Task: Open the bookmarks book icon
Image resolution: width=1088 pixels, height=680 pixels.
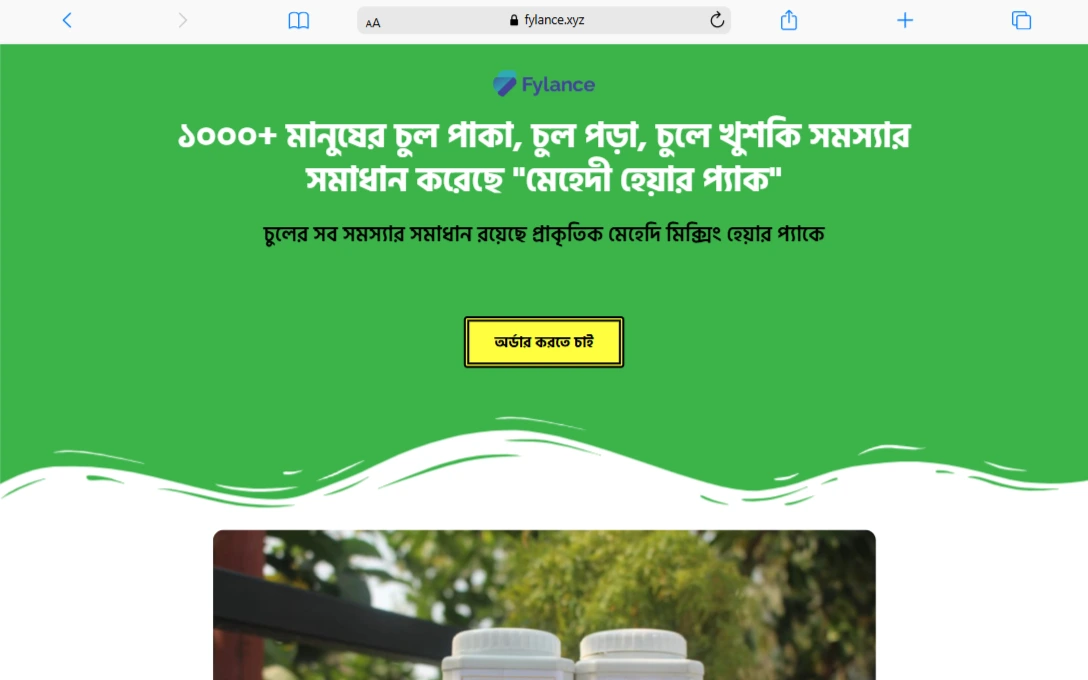Action: click(298, 20)
